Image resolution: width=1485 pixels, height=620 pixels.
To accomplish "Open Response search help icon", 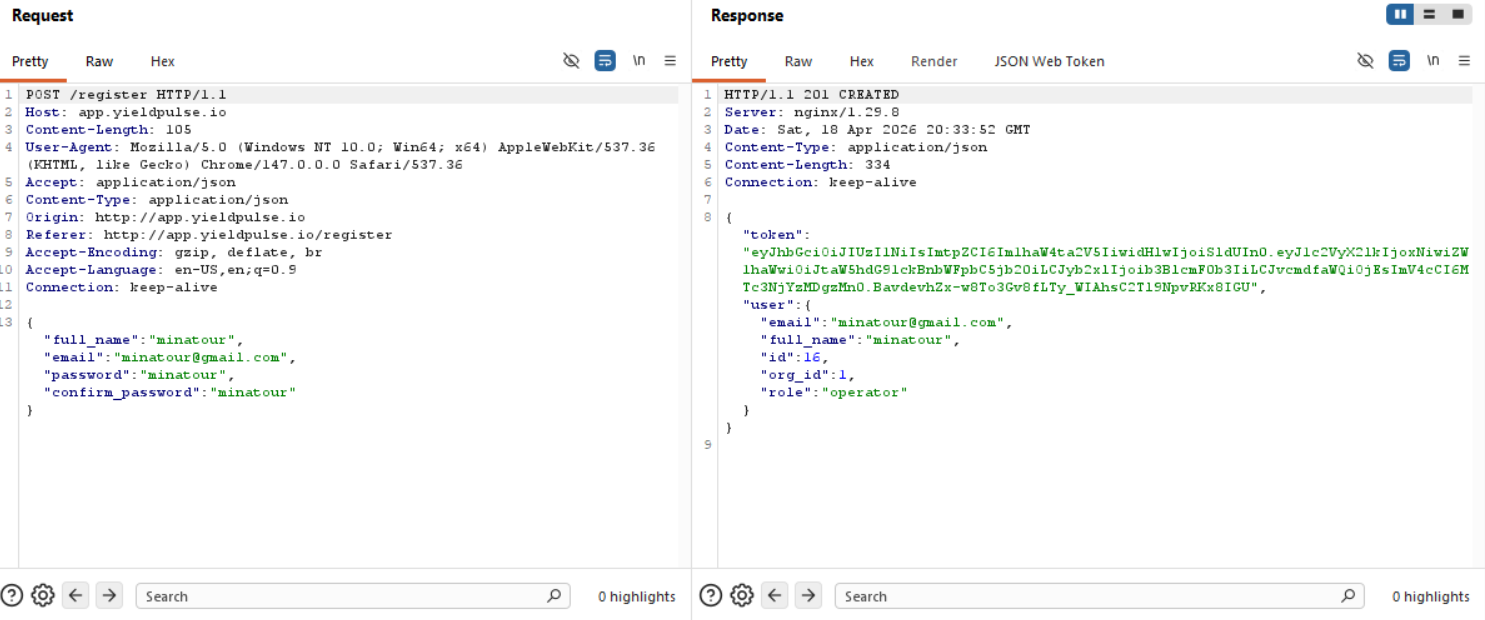I will 711,596.
